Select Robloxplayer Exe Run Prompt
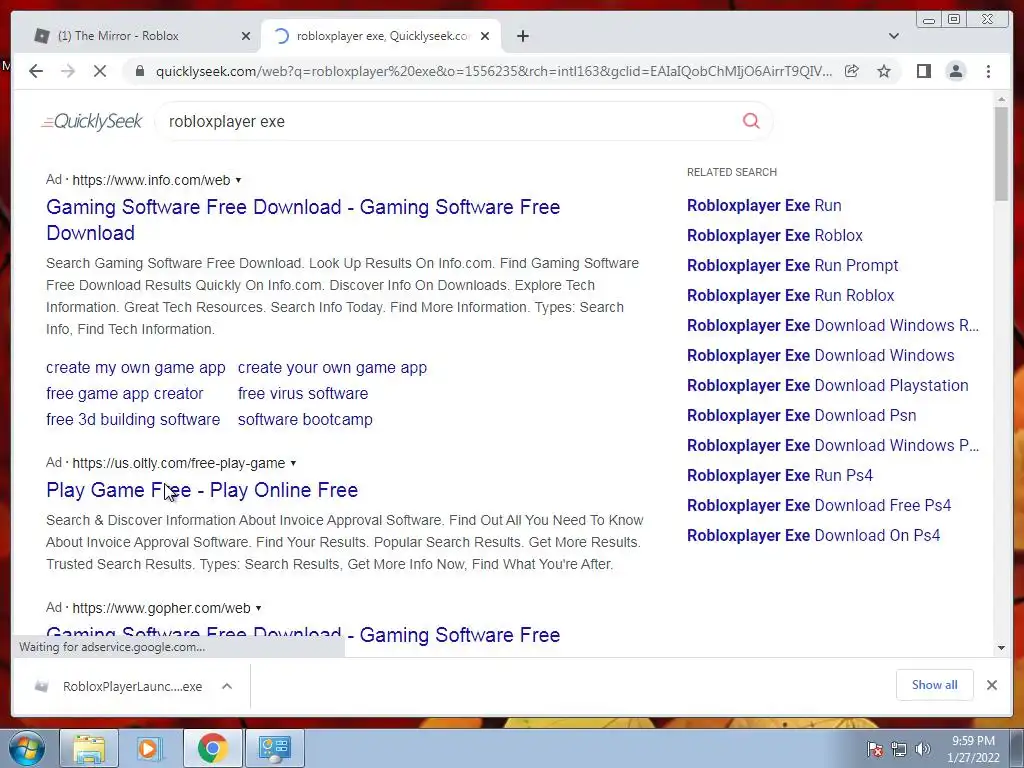This screenshot has width=1024, height=768. point(793,266)
